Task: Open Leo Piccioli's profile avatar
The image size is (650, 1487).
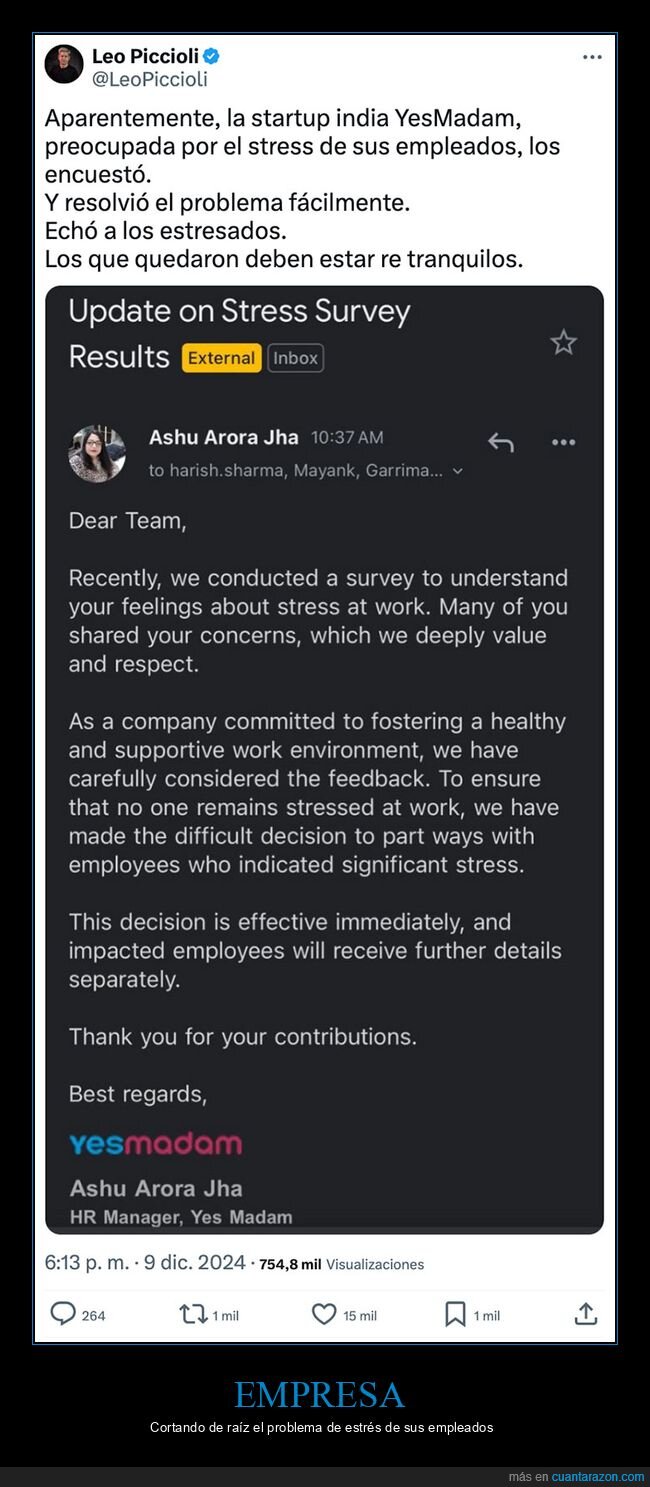Action: (64, 65)
